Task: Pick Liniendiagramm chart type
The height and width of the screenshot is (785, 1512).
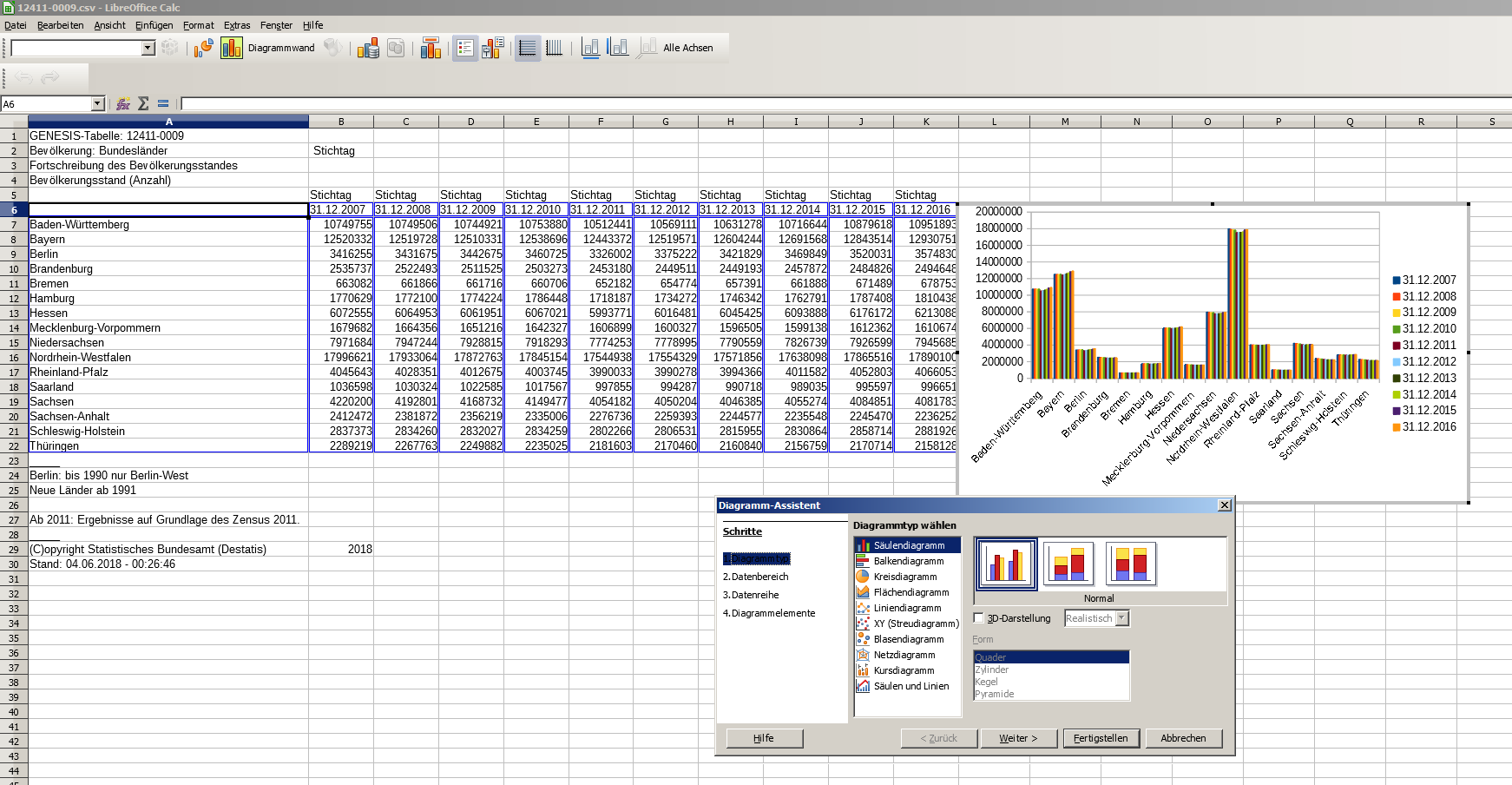Action: (x=908, y=608)
